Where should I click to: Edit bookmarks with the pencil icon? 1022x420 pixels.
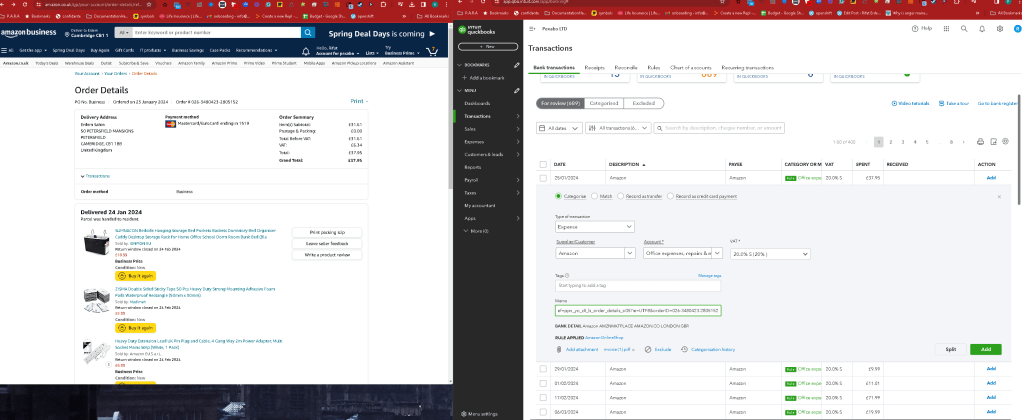[516, 65]
